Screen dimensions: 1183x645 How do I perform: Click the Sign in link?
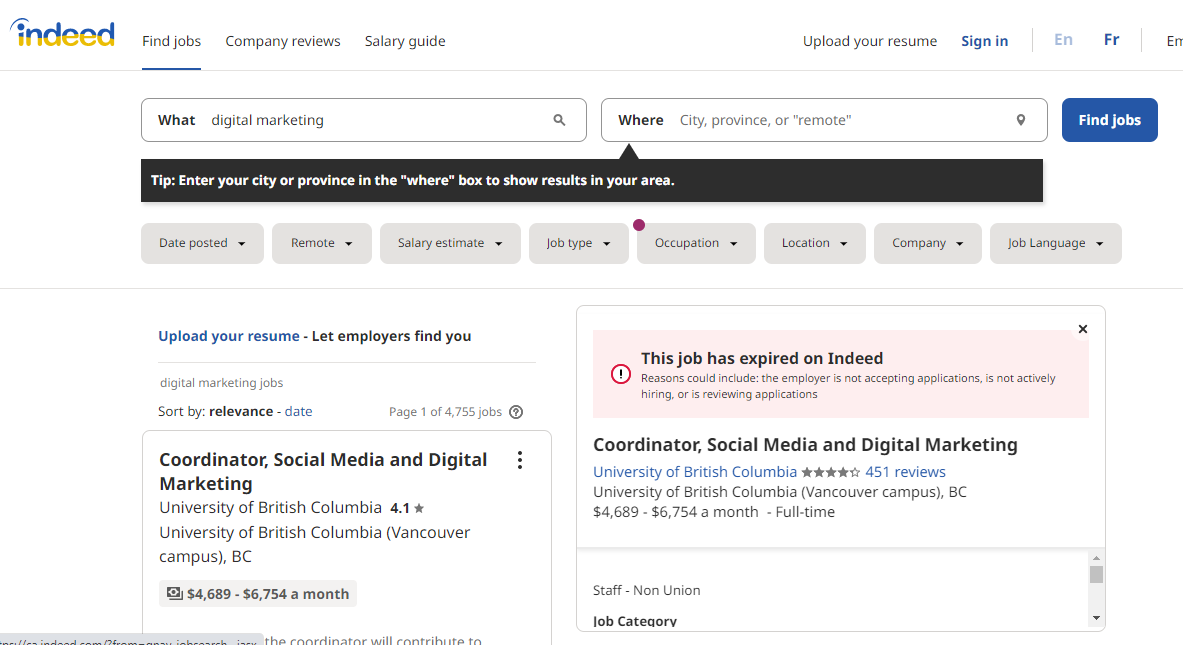pyautogui.click(x=985, y=41)
